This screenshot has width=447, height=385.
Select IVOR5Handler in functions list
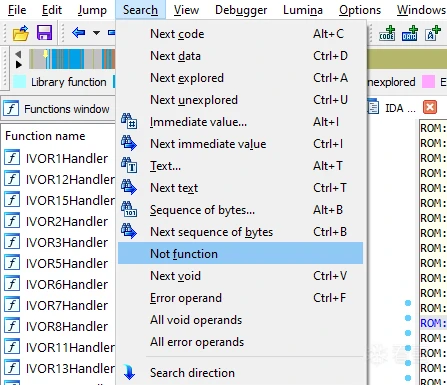pos(59,263)
